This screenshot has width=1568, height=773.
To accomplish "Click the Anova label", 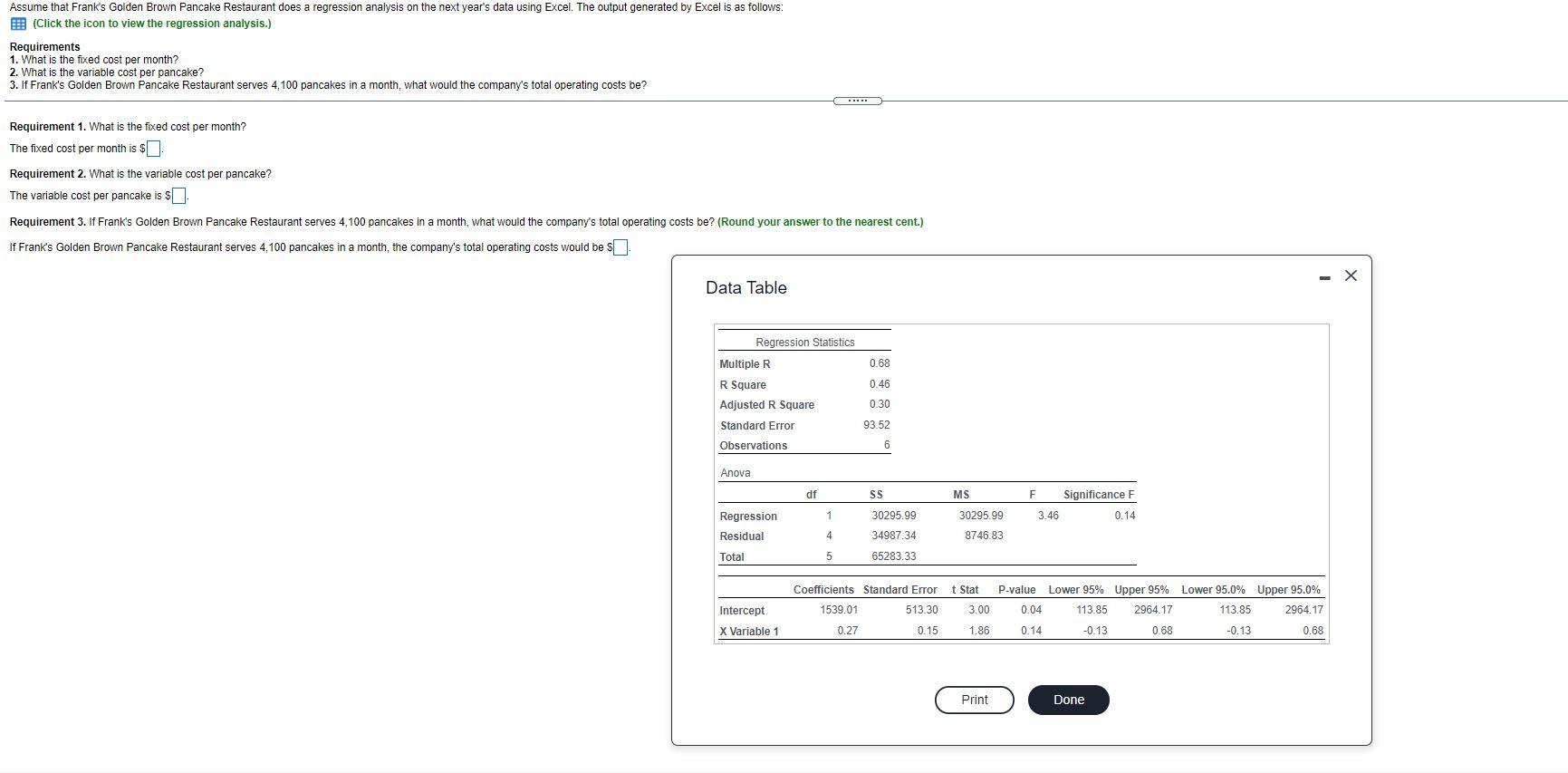I will 736,473.
